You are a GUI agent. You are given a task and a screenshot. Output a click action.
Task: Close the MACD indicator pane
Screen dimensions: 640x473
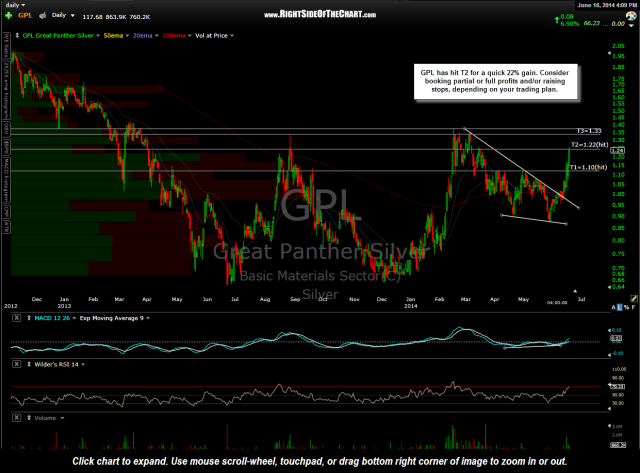click(16, 318)
